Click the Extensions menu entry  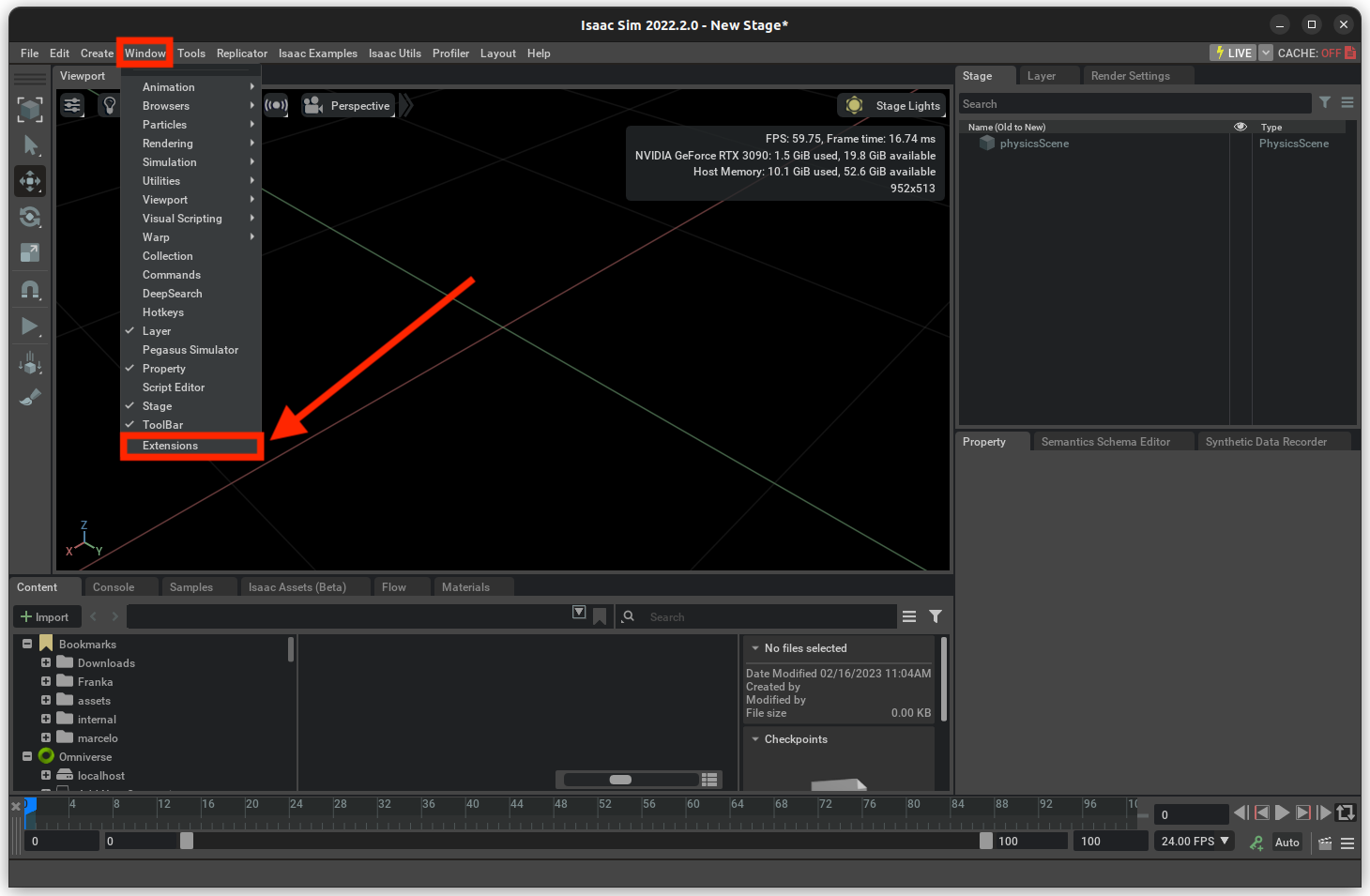click(x=170, y=446)
